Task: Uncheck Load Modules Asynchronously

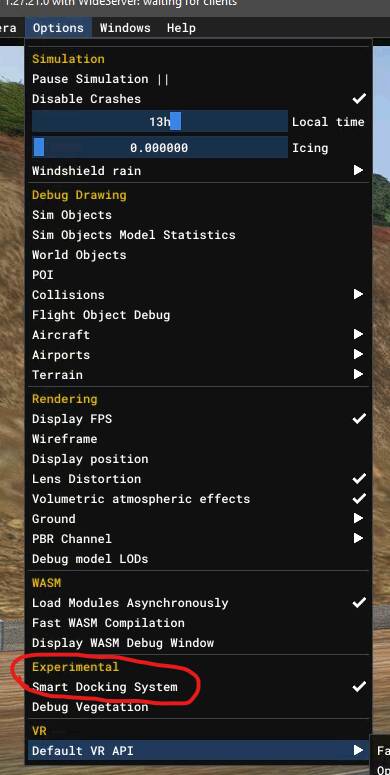Action: click(199, 603)
